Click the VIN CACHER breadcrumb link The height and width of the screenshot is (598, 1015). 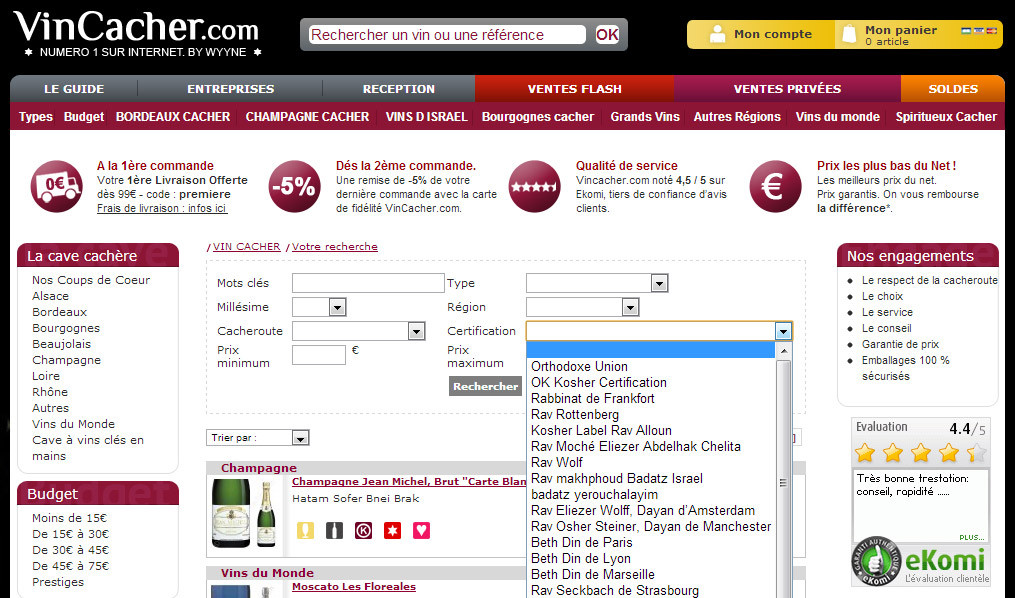tap(247, 247)
